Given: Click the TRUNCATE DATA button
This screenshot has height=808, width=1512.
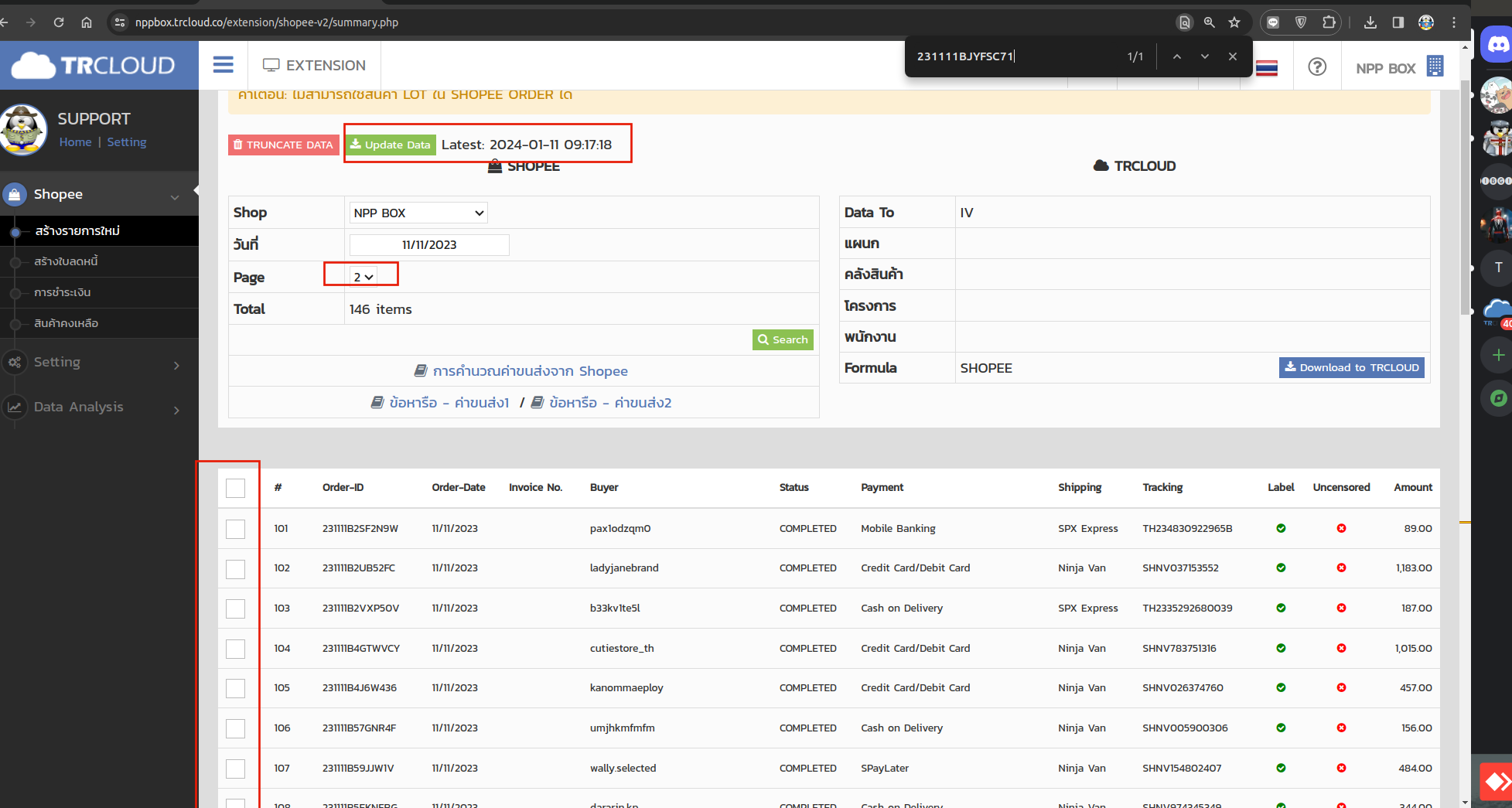Looking at the screenshot, I should point(284,145).
